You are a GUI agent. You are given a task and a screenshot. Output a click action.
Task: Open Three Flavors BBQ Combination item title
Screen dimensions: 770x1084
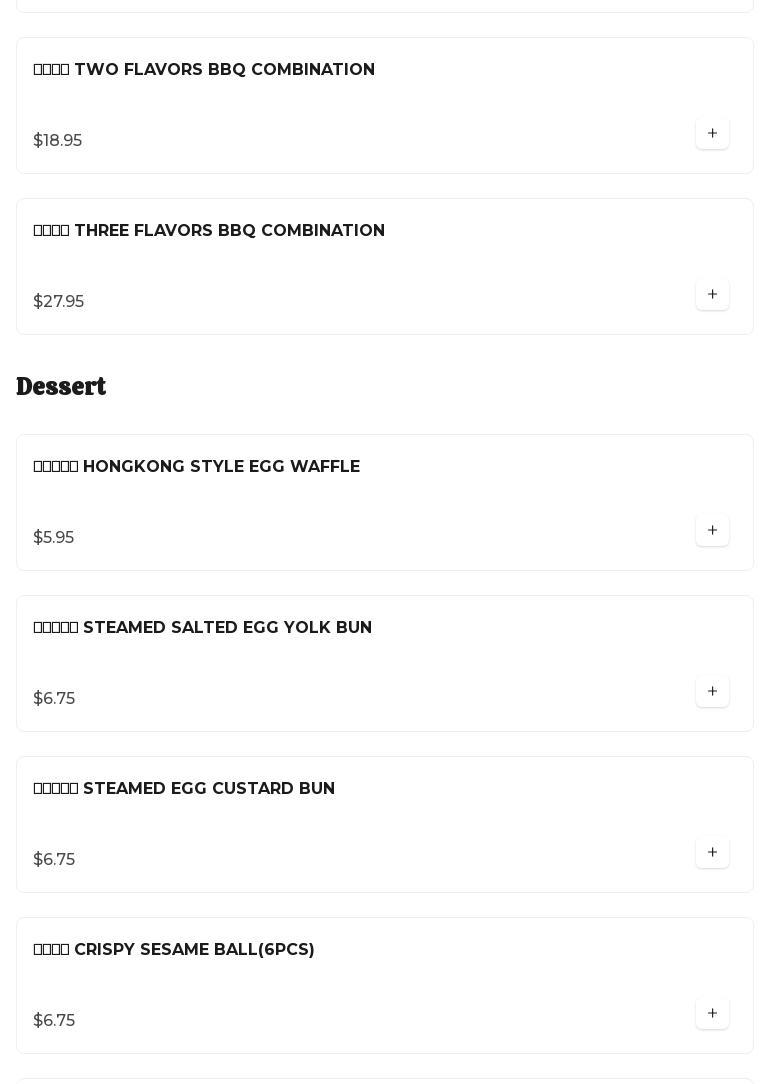[x=209, y=231]
